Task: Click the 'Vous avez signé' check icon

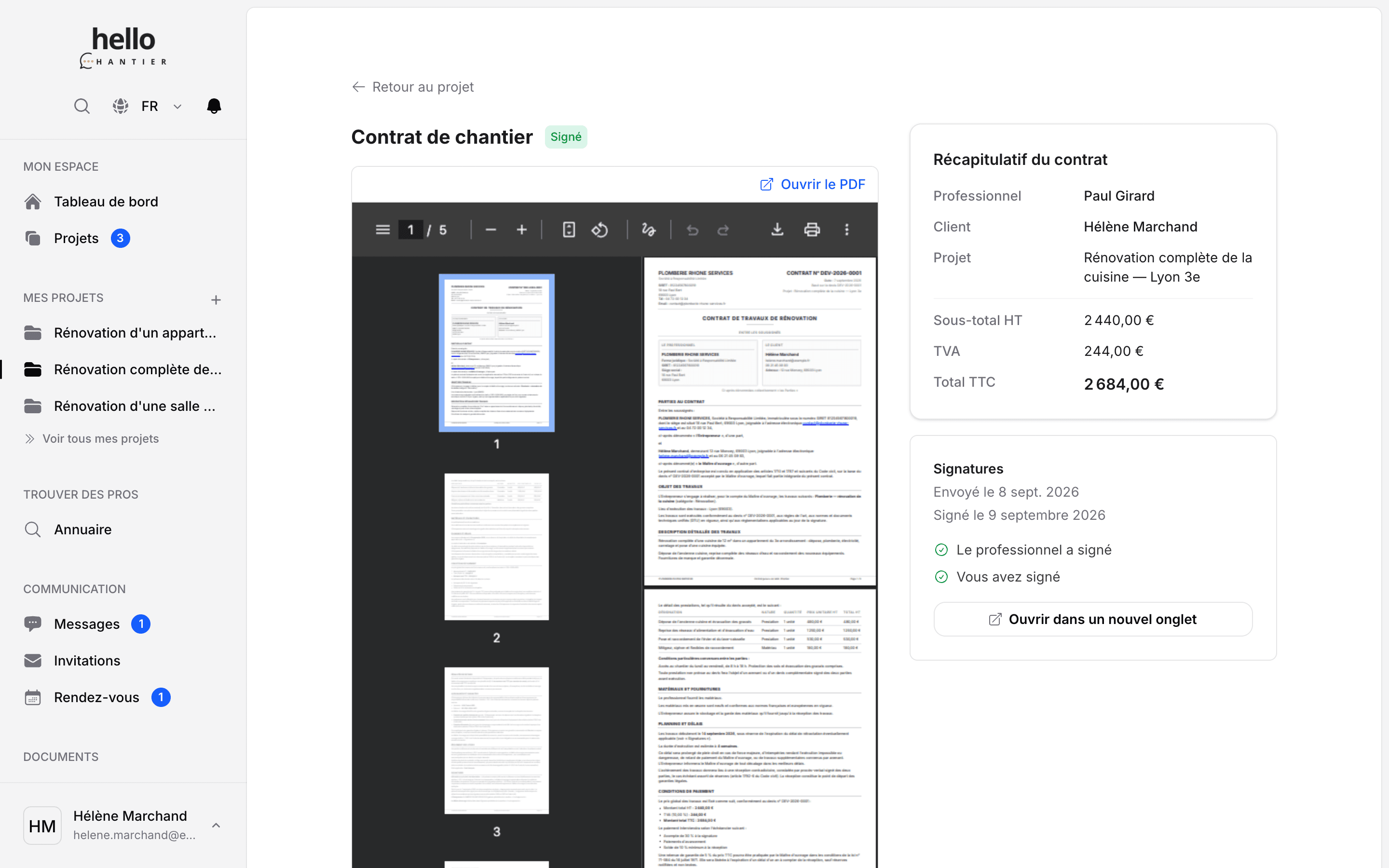Action: [941, 577]
